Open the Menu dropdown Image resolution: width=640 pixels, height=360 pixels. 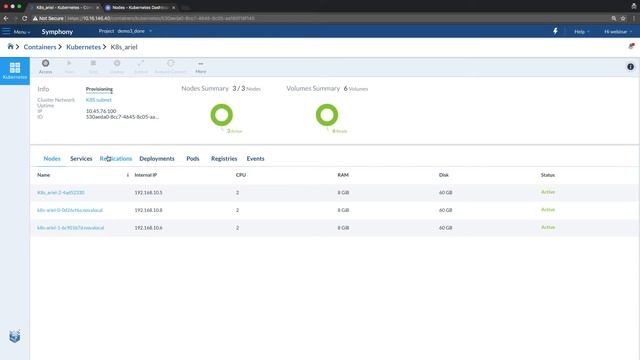22,31
